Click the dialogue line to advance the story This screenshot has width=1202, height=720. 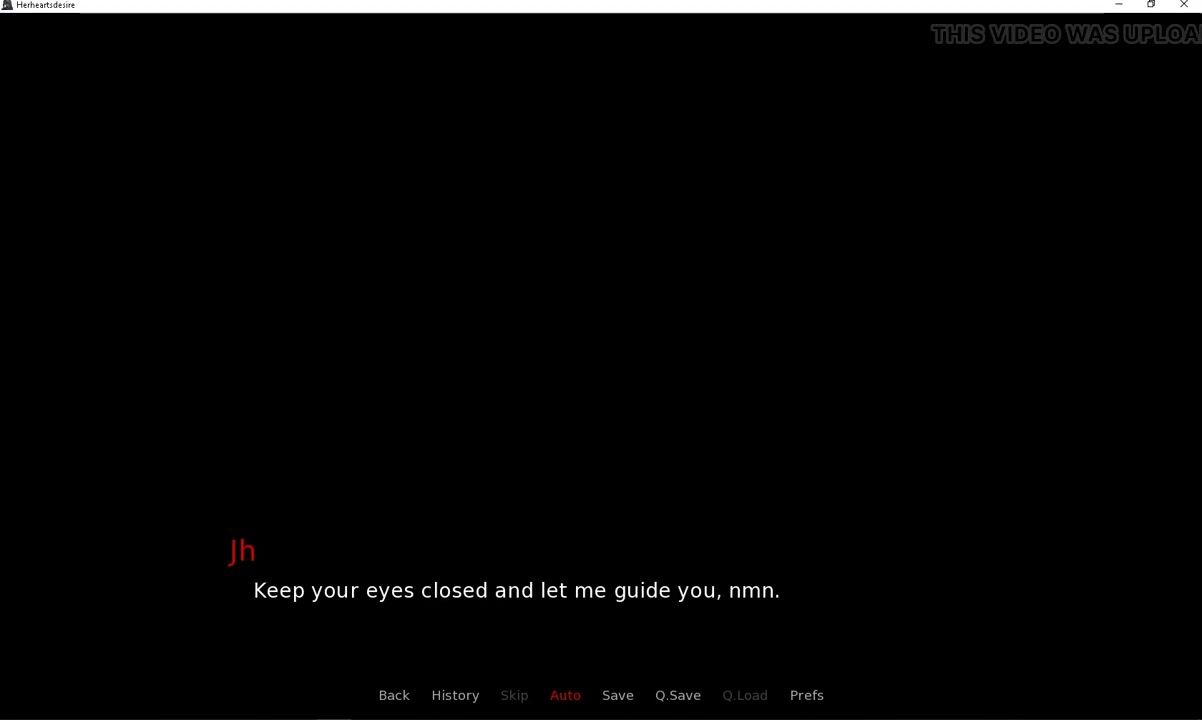click(x=516, y=591)
